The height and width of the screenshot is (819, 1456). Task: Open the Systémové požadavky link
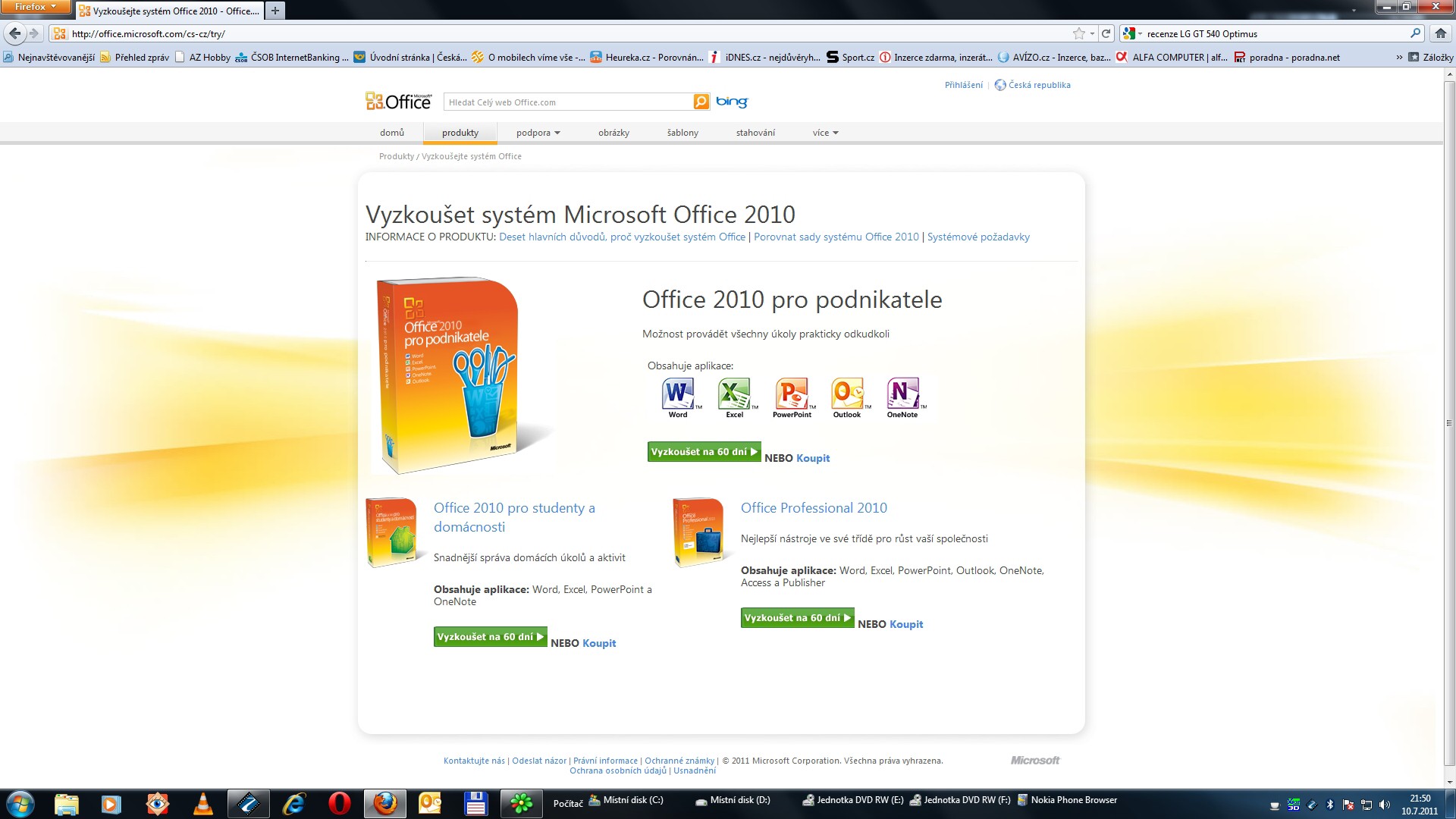[x=977, y=237]
